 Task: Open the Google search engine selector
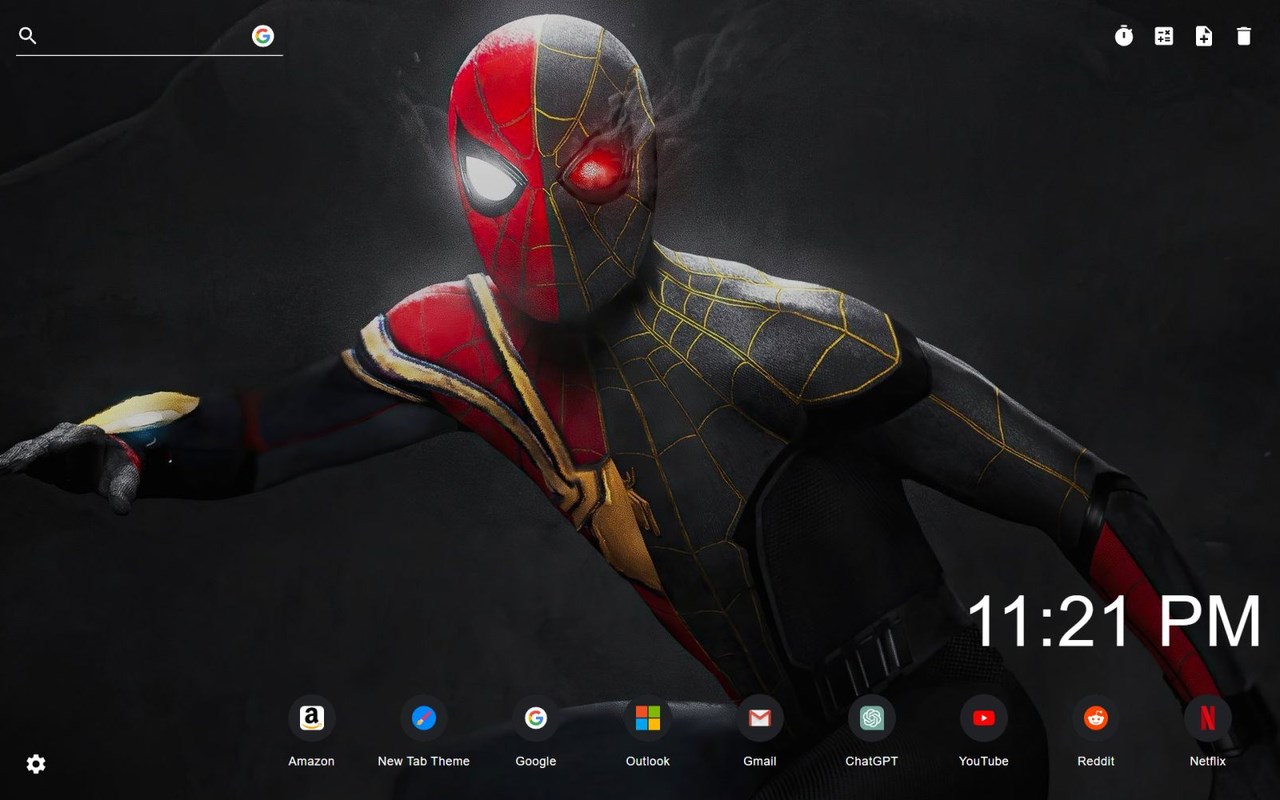click(x=263, y=36)
